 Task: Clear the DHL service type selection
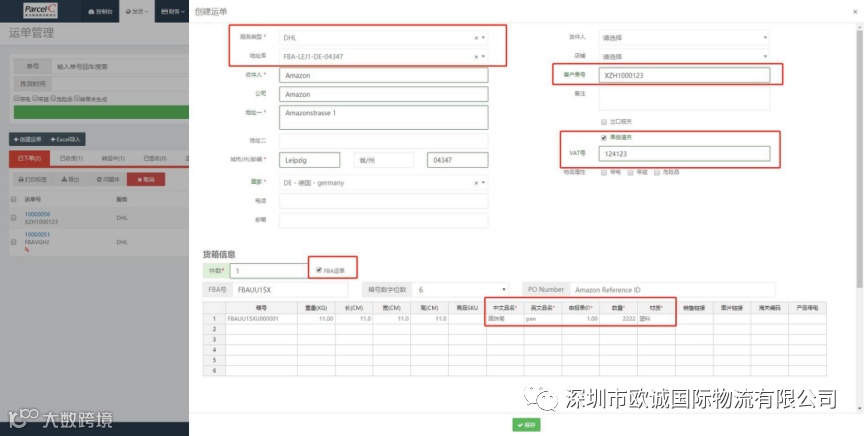476,38
